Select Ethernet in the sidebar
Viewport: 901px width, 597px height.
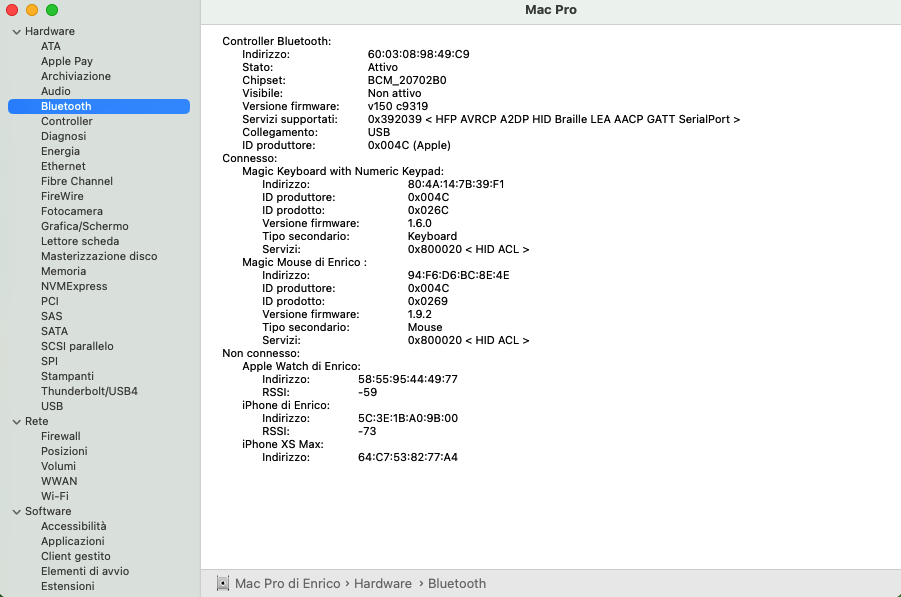point(63,166)
